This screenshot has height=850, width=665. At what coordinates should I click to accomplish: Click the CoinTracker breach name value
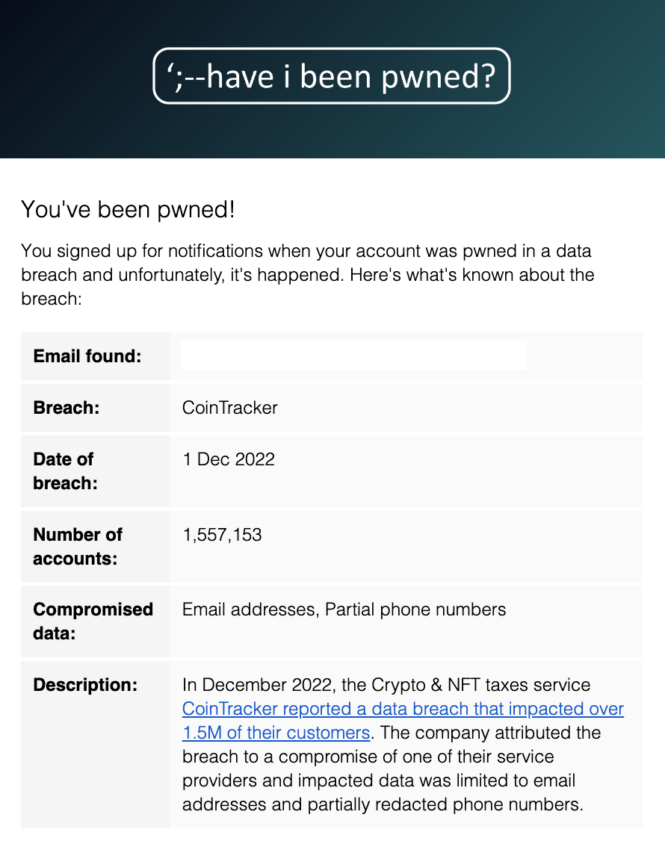(x=230, y=408)
